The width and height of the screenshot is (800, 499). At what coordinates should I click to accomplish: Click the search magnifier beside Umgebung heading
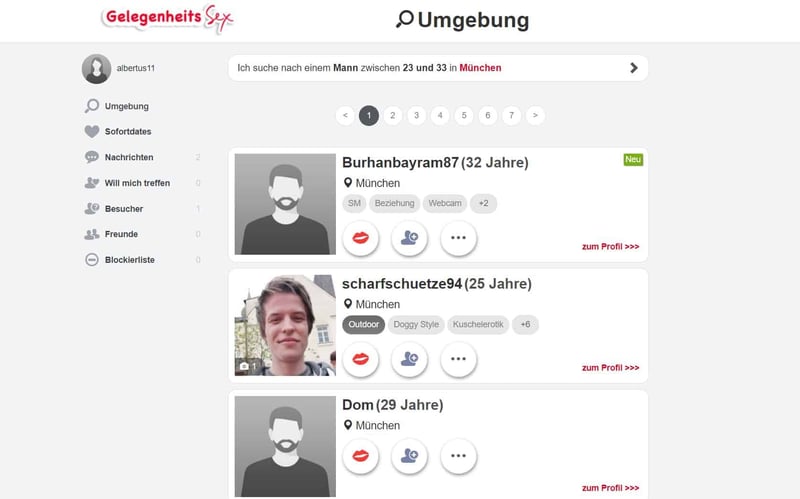tap(405, 19)
